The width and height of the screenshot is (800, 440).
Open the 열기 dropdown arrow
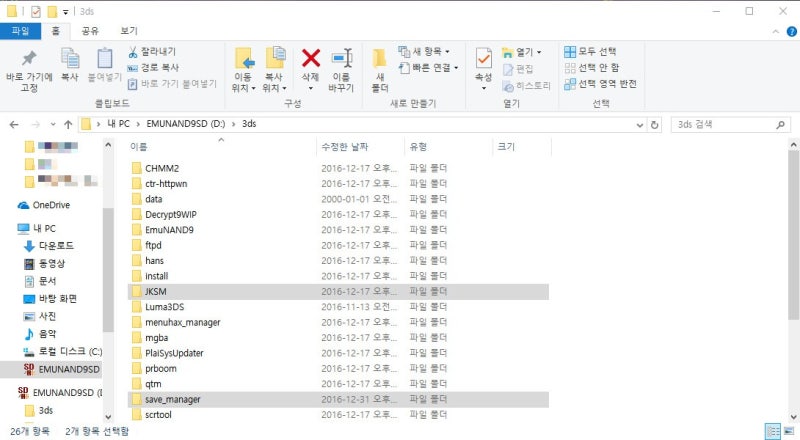pyautogui.click(x=539, y=52)
